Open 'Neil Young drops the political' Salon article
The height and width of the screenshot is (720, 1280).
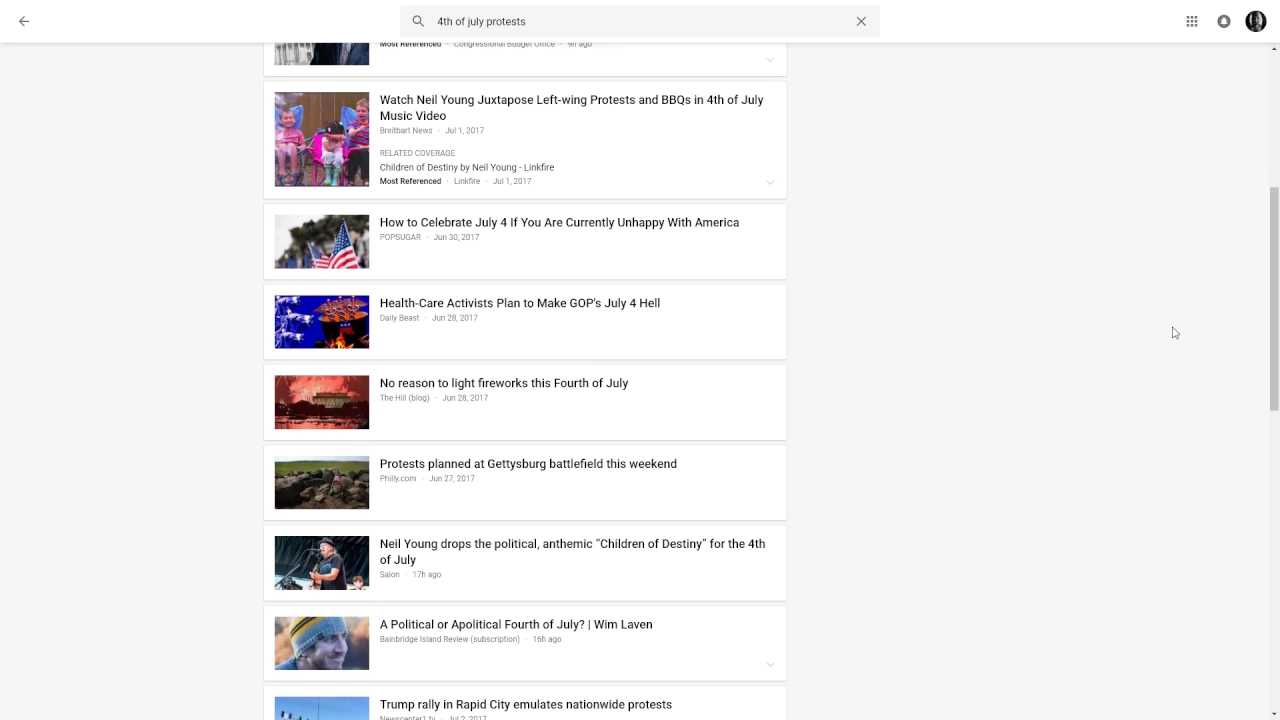pyautogui.click(x=572, y=552)
